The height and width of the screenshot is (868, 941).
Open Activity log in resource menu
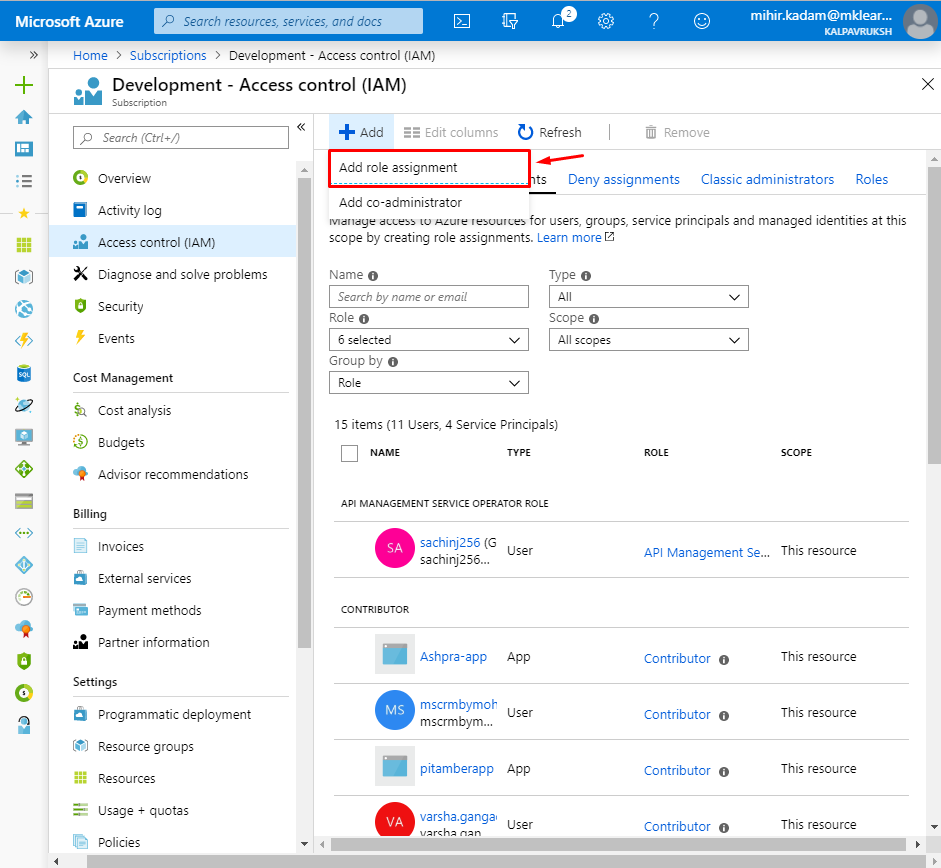coord(172,210)
